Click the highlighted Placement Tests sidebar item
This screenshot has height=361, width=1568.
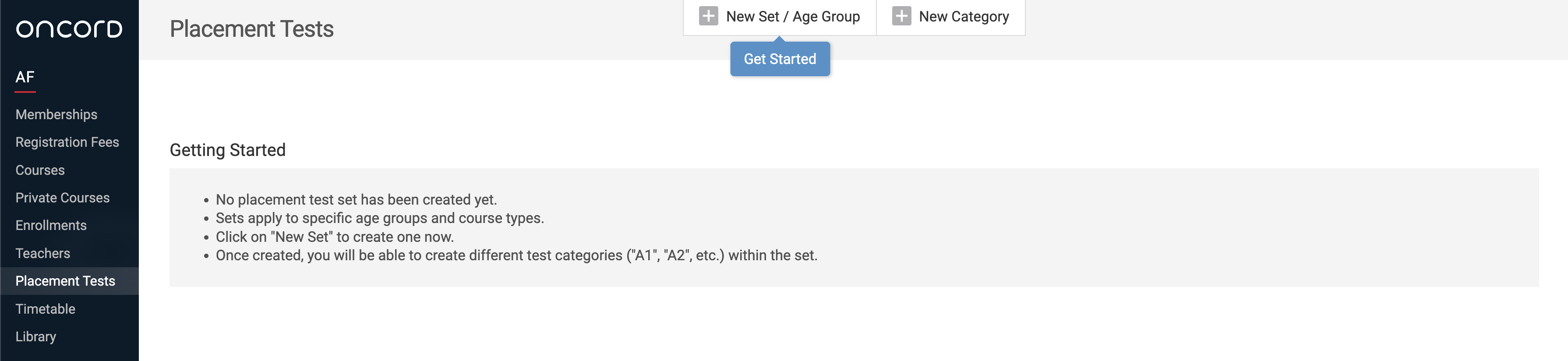(x=65, y=281)
